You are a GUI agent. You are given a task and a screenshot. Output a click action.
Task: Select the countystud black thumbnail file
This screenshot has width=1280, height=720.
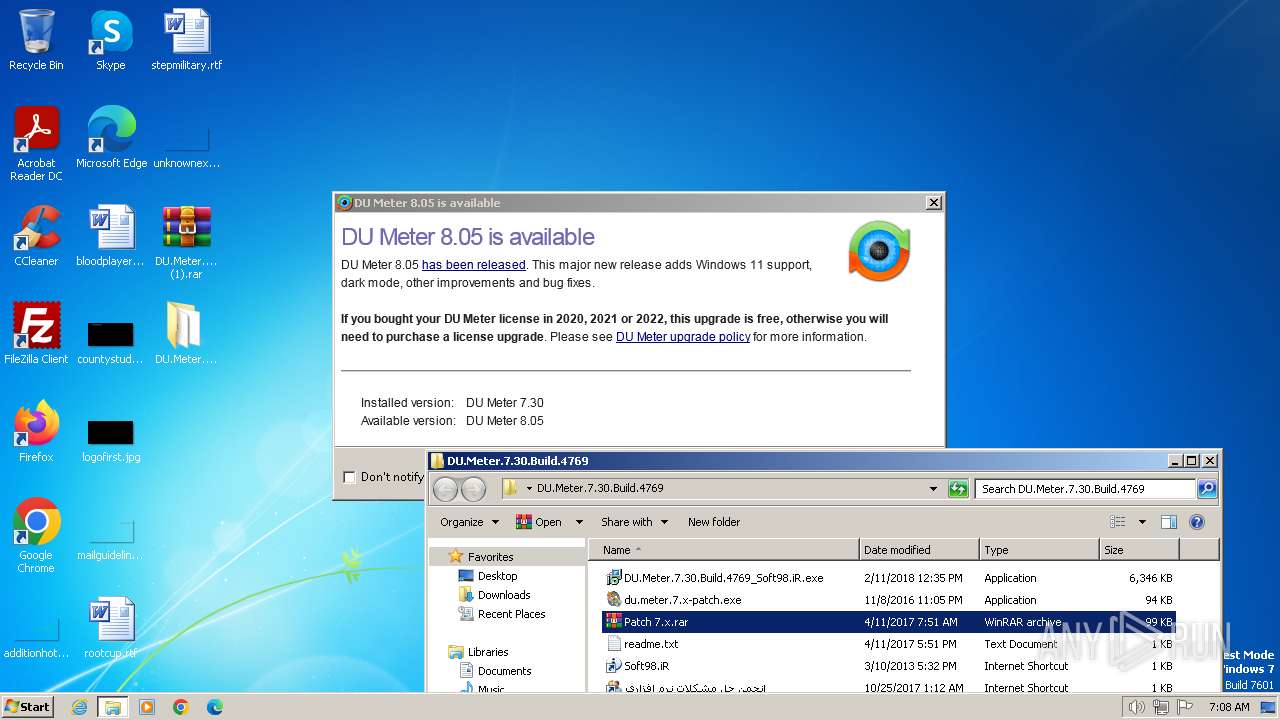click(110, 342)
